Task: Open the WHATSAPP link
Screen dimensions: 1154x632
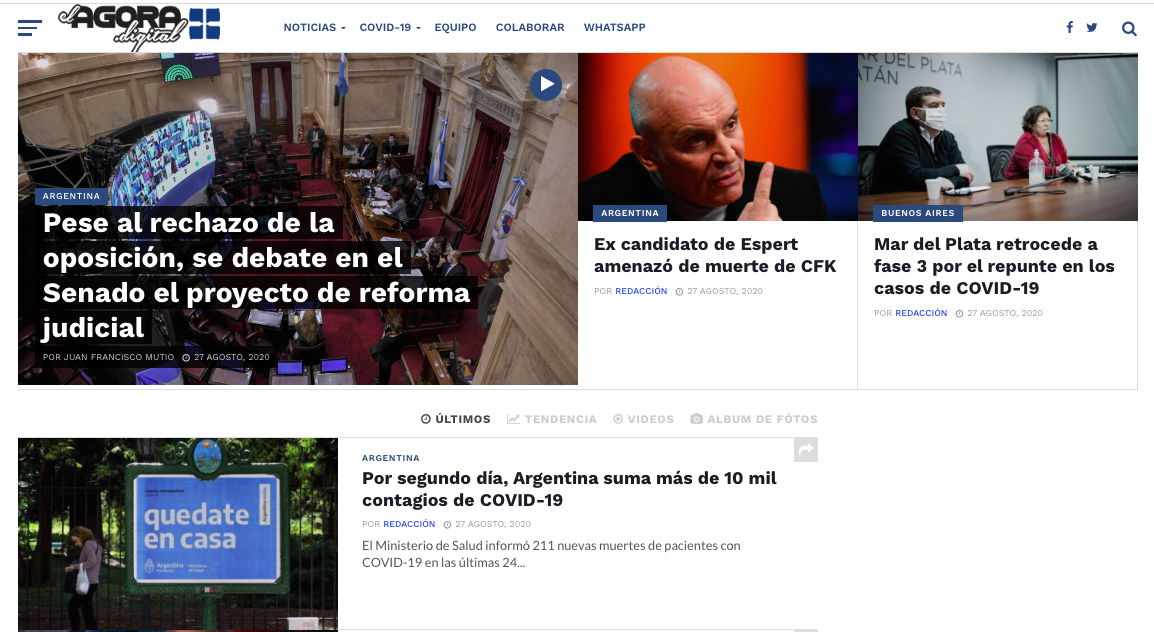Action: click(x=614, y=27)
